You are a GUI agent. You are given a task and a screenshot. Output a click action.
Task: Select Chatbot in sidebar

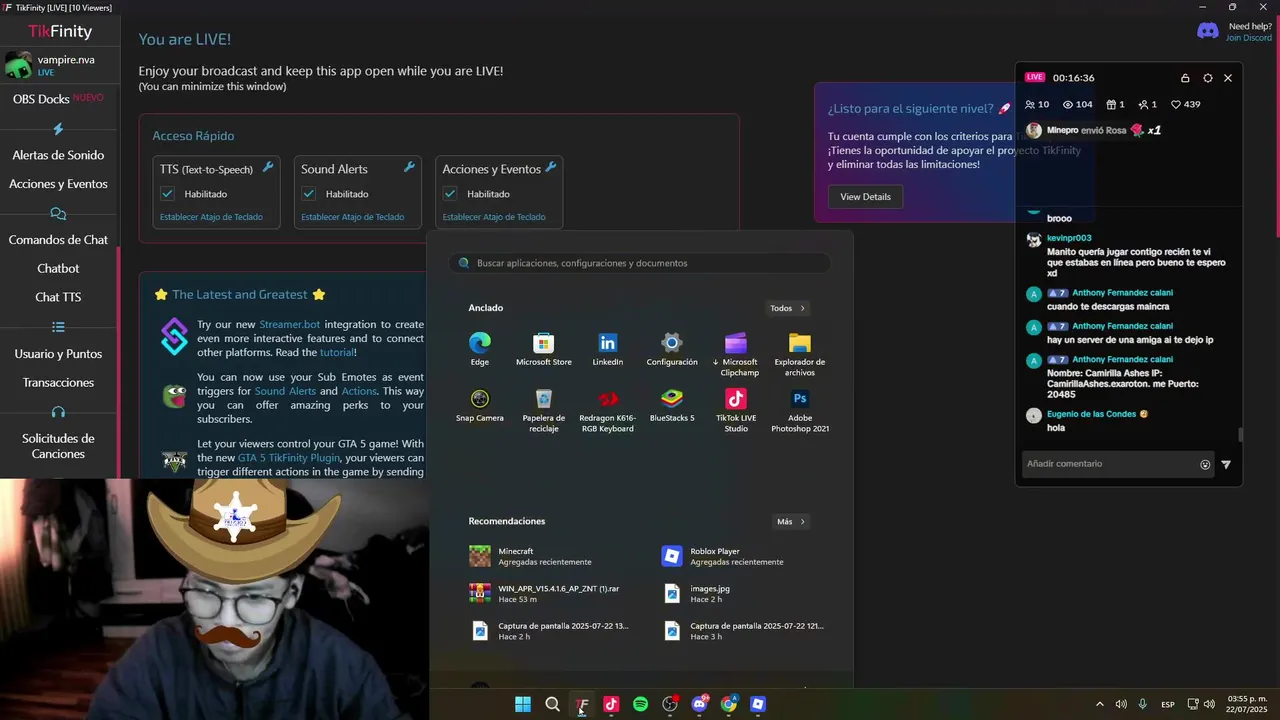[58, 268]
